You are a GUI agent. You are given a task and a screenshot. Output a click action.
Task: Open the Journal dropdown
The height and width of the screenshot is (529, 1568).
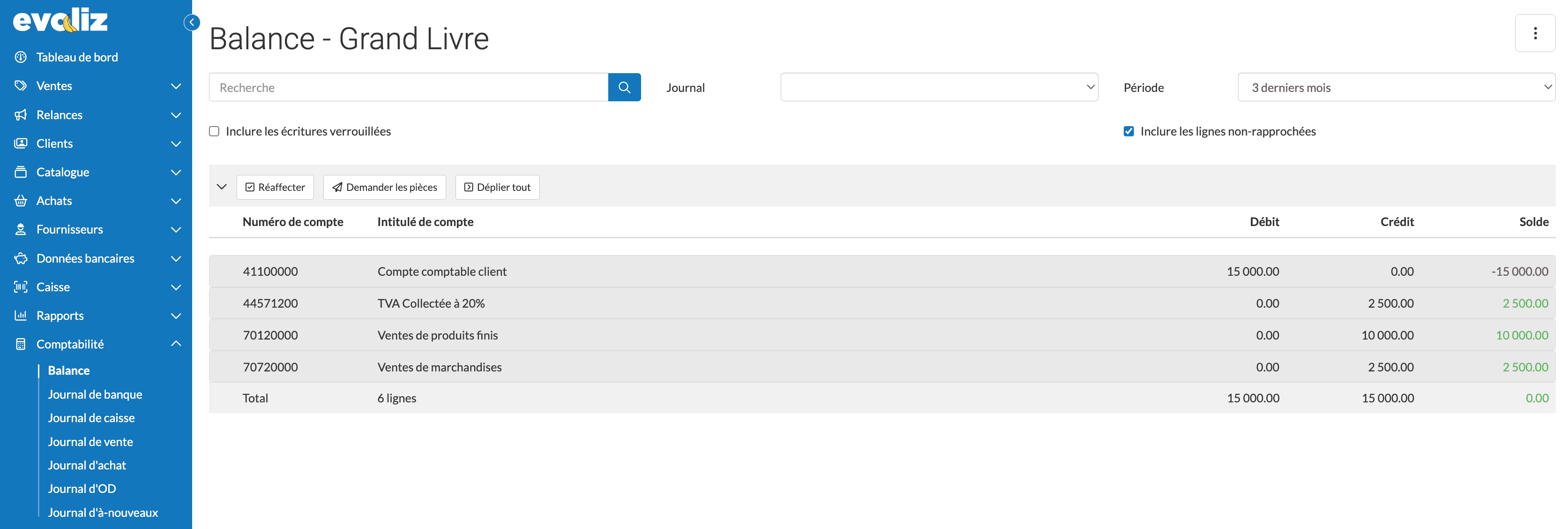(x=939, y=87)
